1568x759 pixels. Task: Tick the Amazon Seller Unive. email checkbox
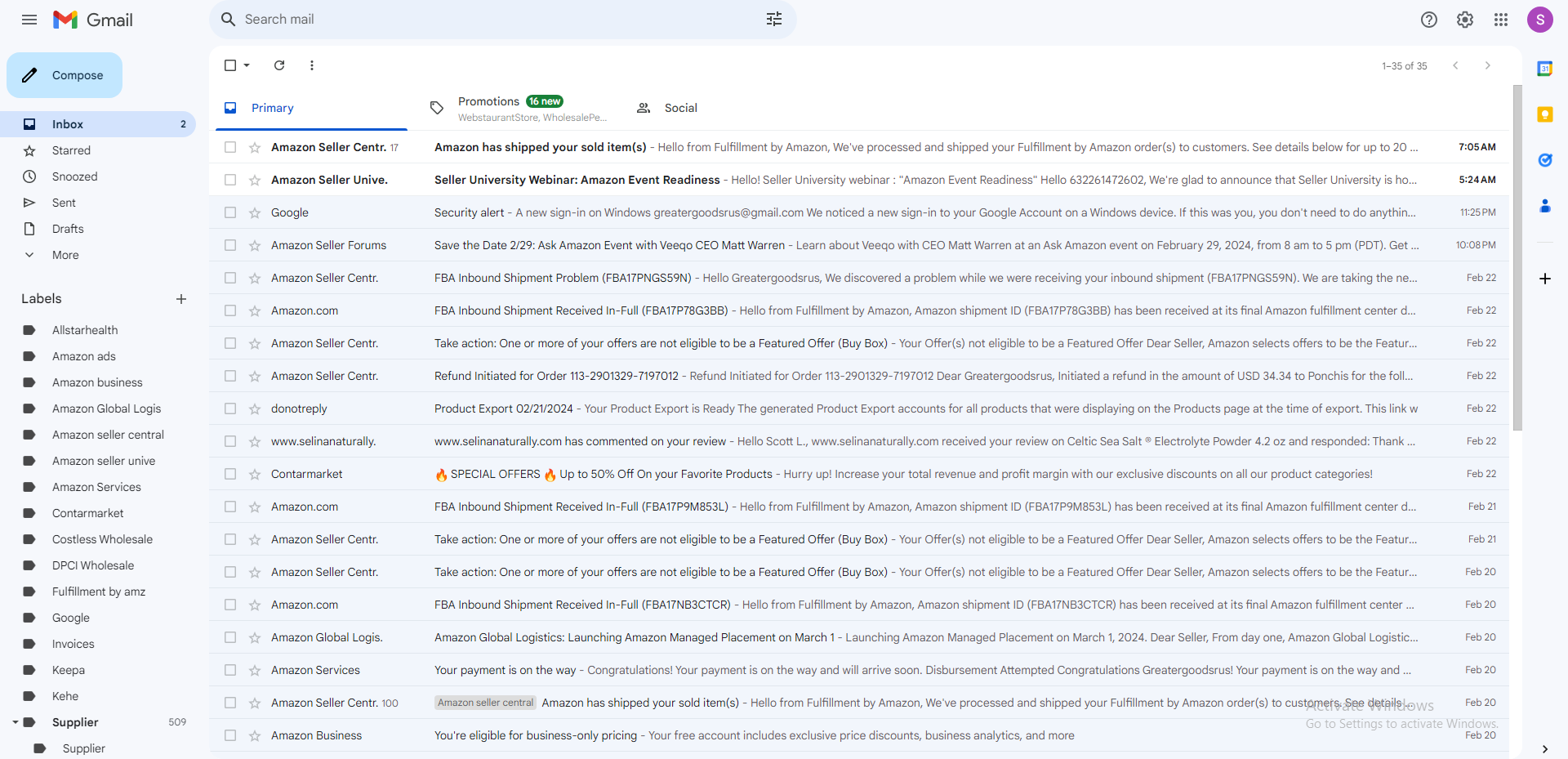[230, 180]
